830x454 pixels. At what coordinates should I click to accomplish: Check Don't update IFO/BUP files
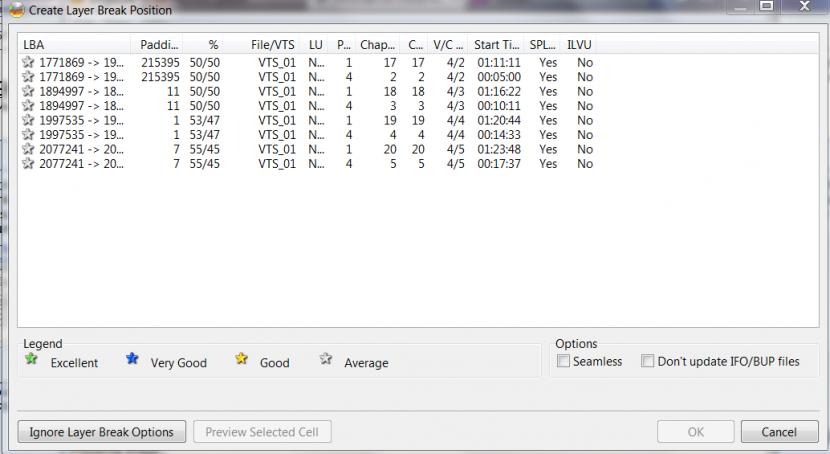pos(647,361)
